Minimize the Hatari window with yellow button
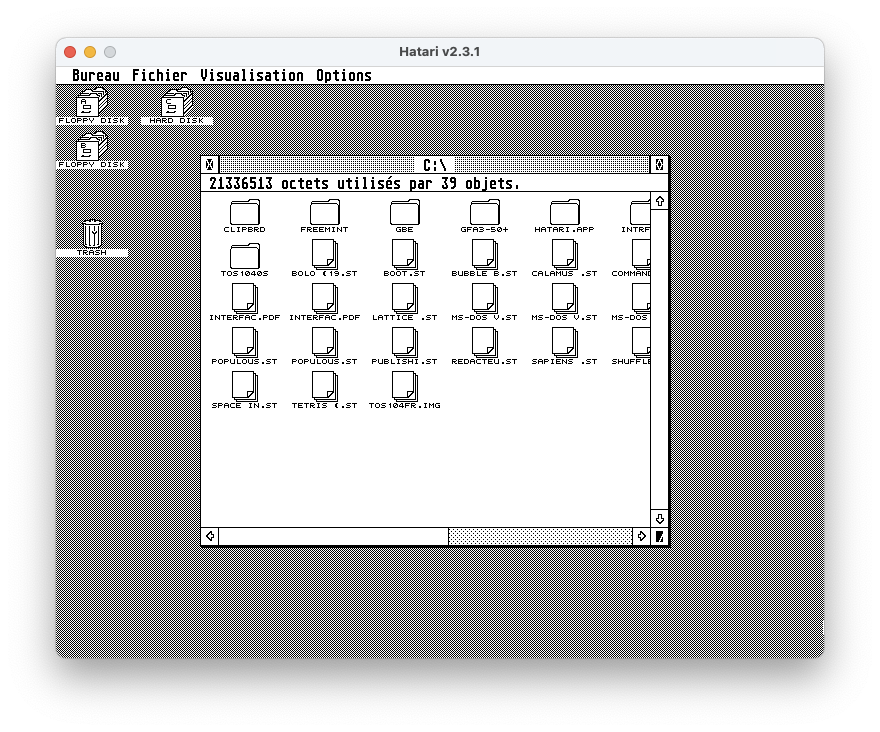Screen dimensions: 880x732 [x=90, y=52]
